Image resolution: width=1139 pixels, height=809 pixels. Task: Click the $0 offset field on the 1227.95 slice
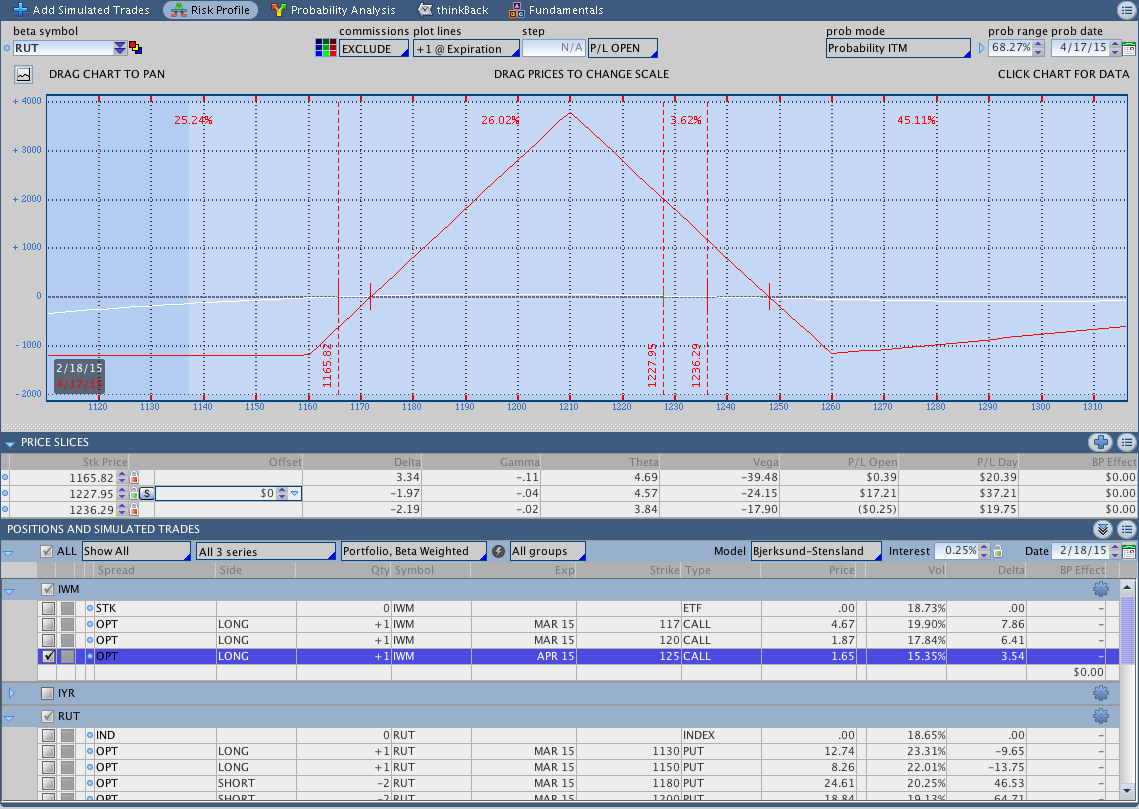216,494
